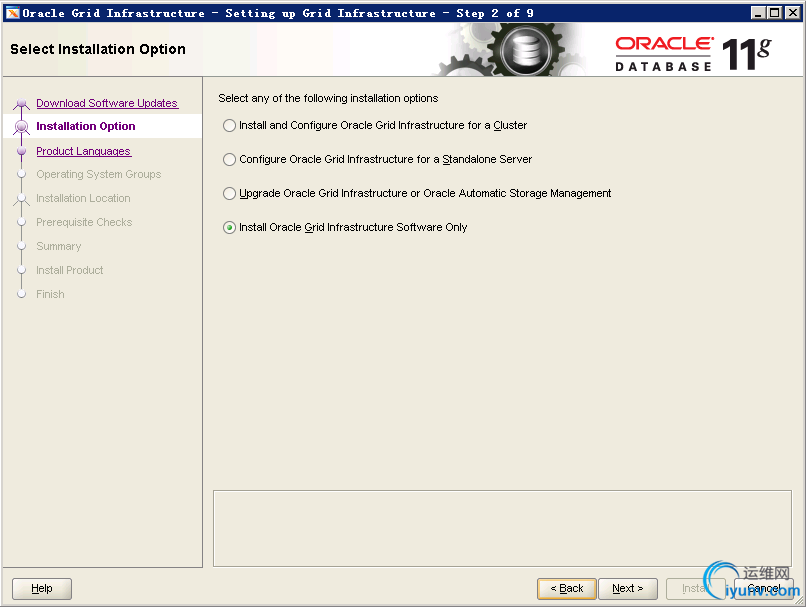Click the 'Prerequisite Checks' step text

84,222
